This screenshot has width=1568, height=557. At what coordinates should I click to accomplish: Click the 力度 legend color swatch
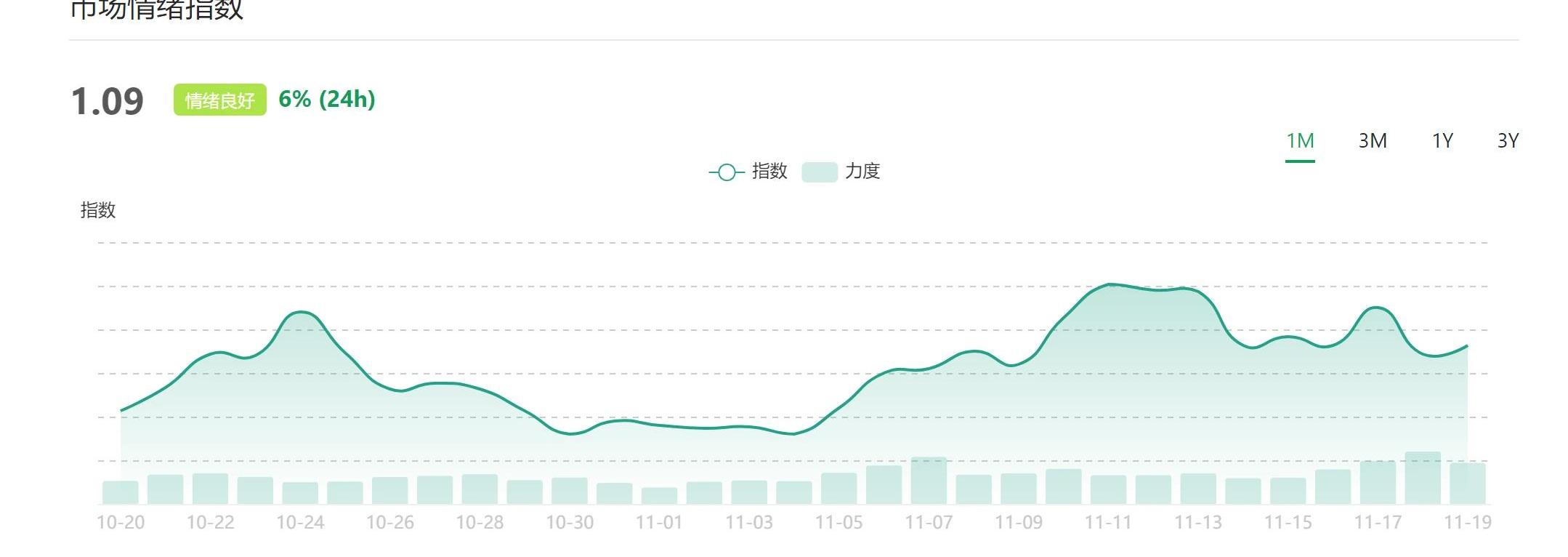[820, 172]
